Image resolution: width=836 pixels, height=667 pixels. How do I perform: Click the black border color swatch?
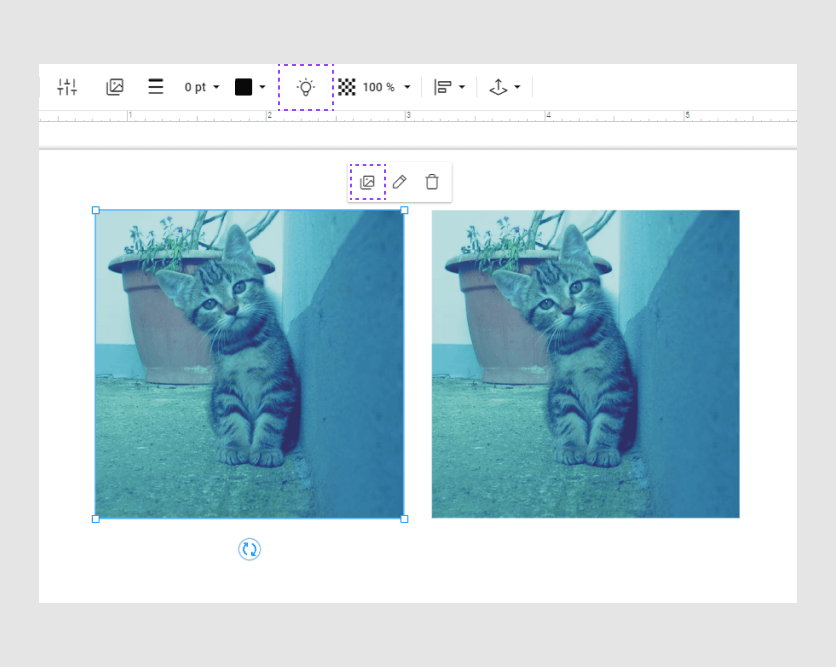(x=241, y=87)
